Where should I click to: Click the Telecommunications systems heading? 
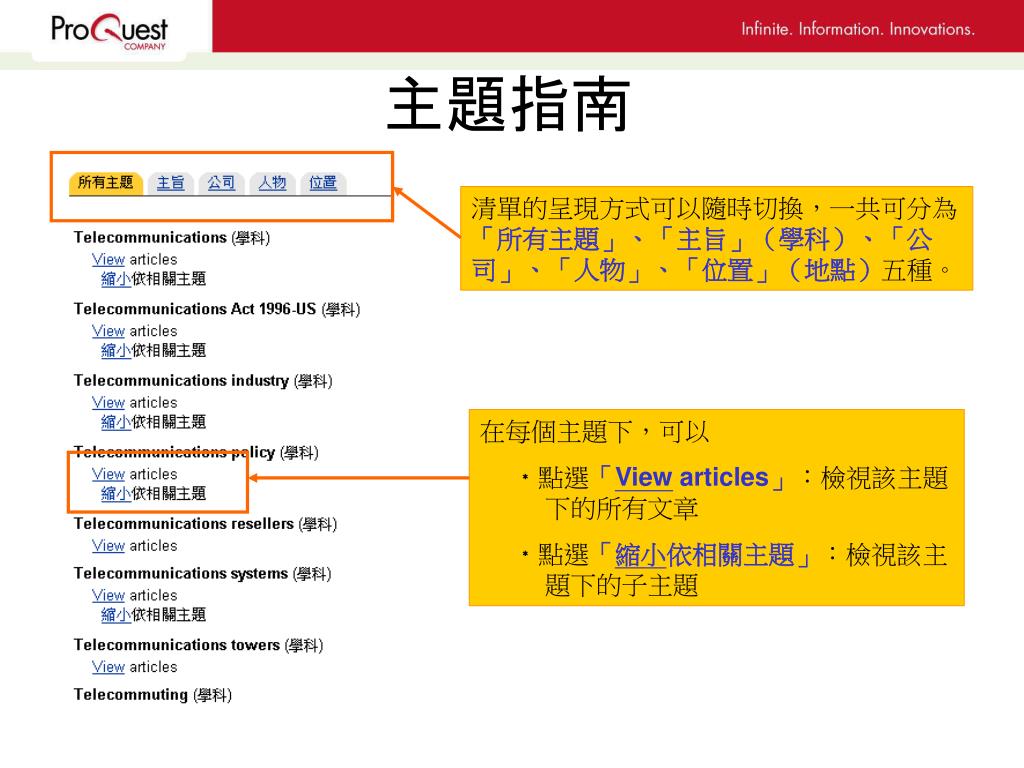point(202,573)
